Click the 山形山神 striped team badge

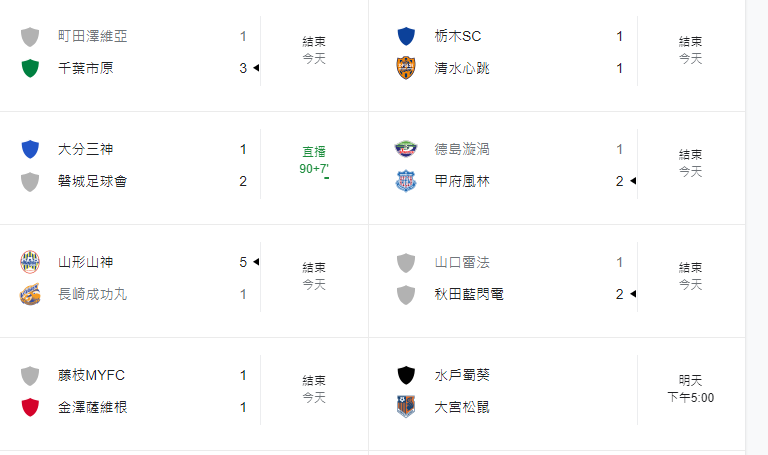pos(30,262)
